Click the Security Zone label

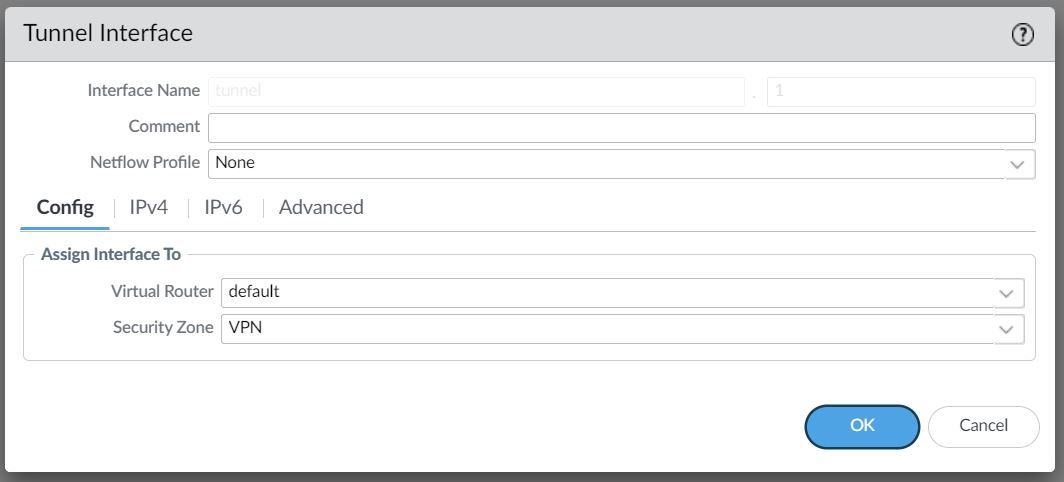pos(163,327)
